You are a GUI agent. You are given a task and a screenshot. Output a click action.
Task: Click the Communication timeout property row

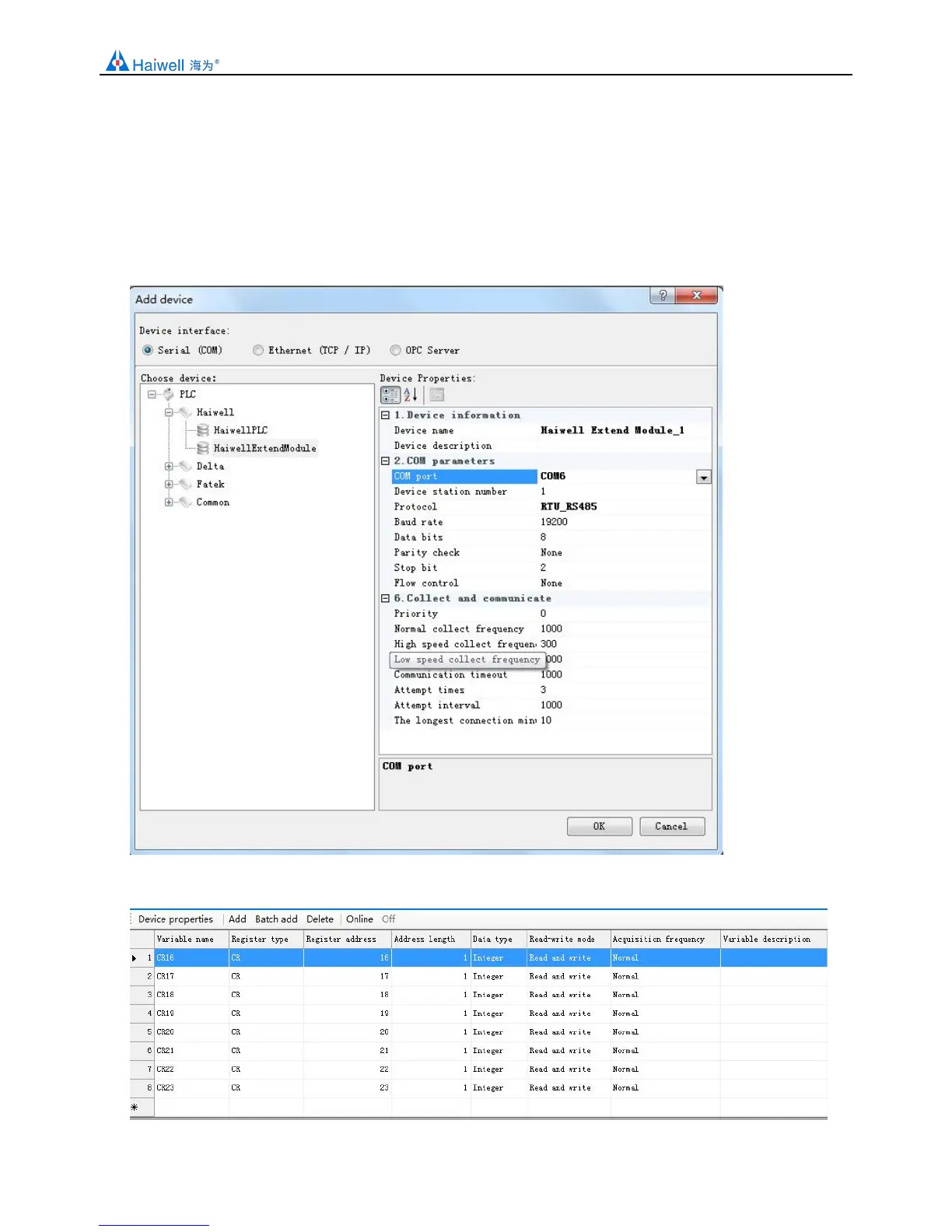pos(551,675)
